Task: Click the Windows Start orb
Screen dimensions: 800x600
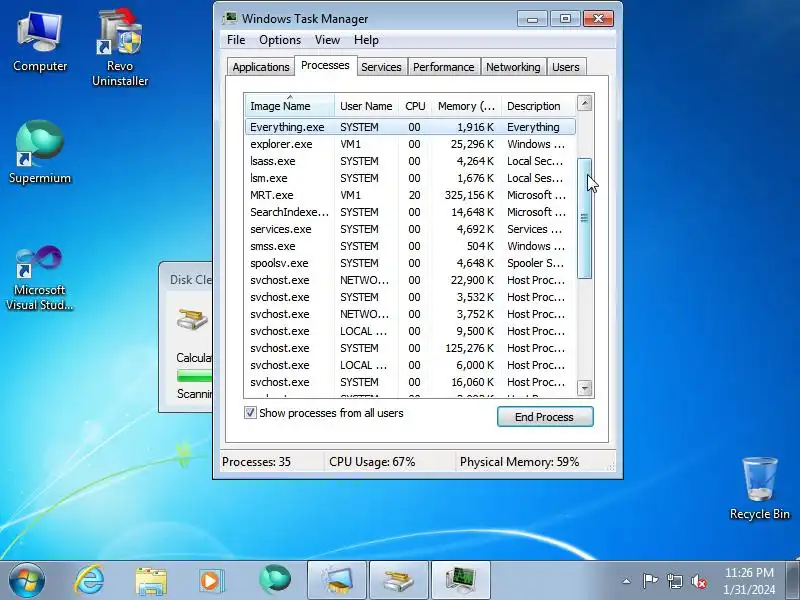Action: (27, 580)
